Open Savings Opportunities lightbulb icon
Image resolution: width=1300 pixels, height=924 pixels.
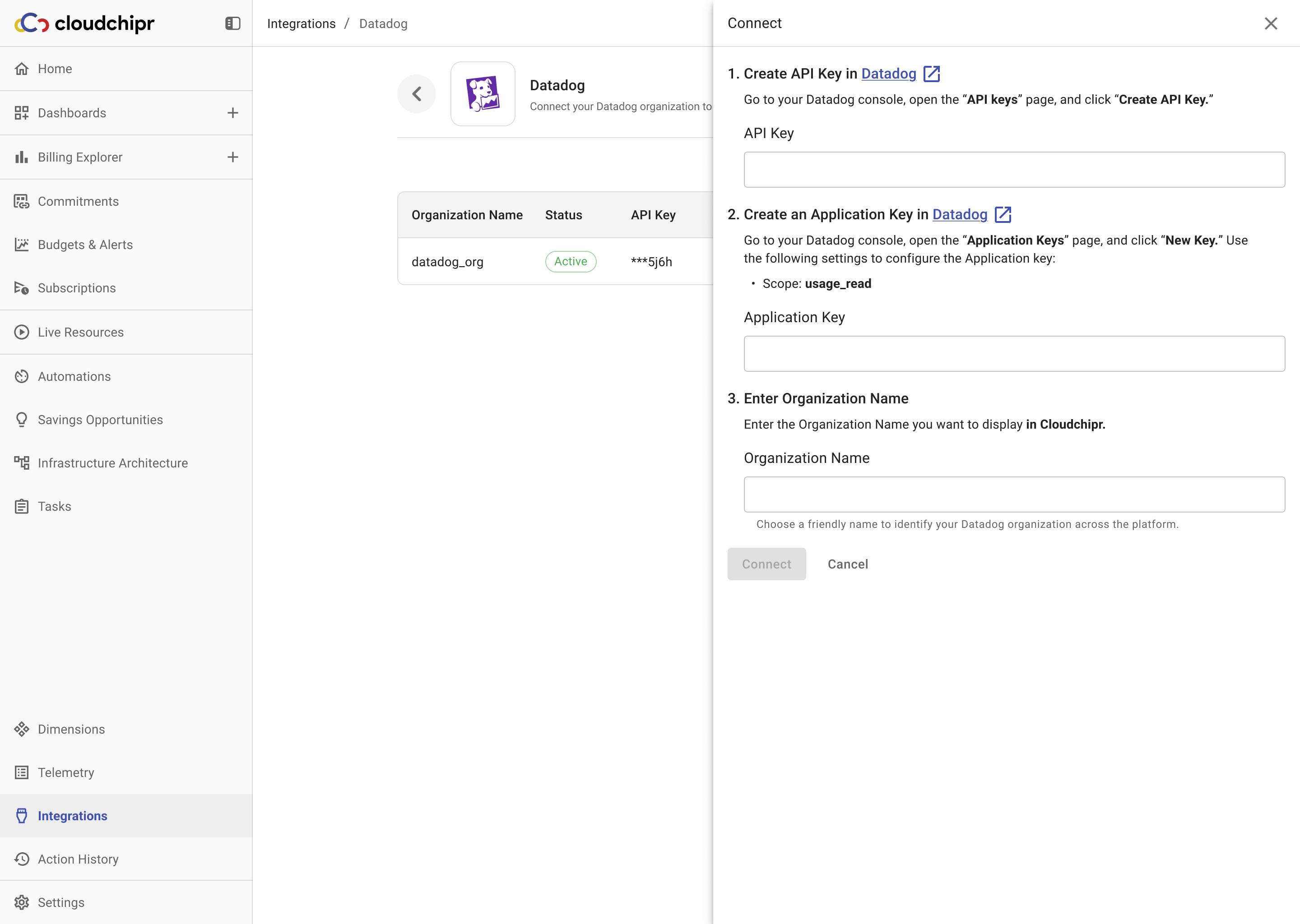pos(22,420)
